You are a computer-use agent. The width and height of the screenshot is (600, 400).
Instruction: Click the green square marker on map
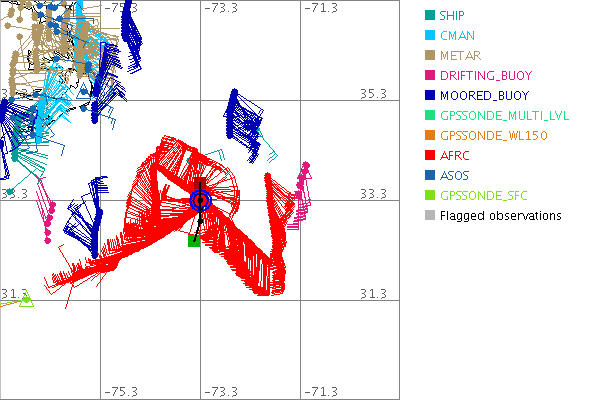pyautogui.click(x=194, y=241)
